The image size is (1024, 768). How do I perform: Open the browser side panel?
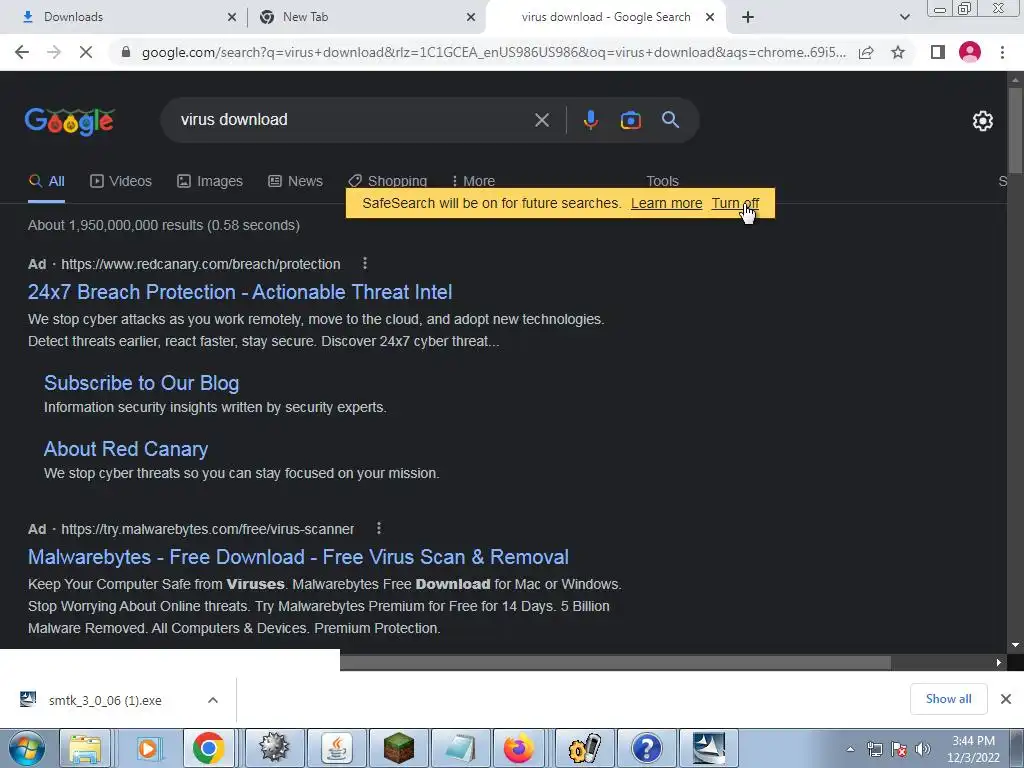coord(938,52)
